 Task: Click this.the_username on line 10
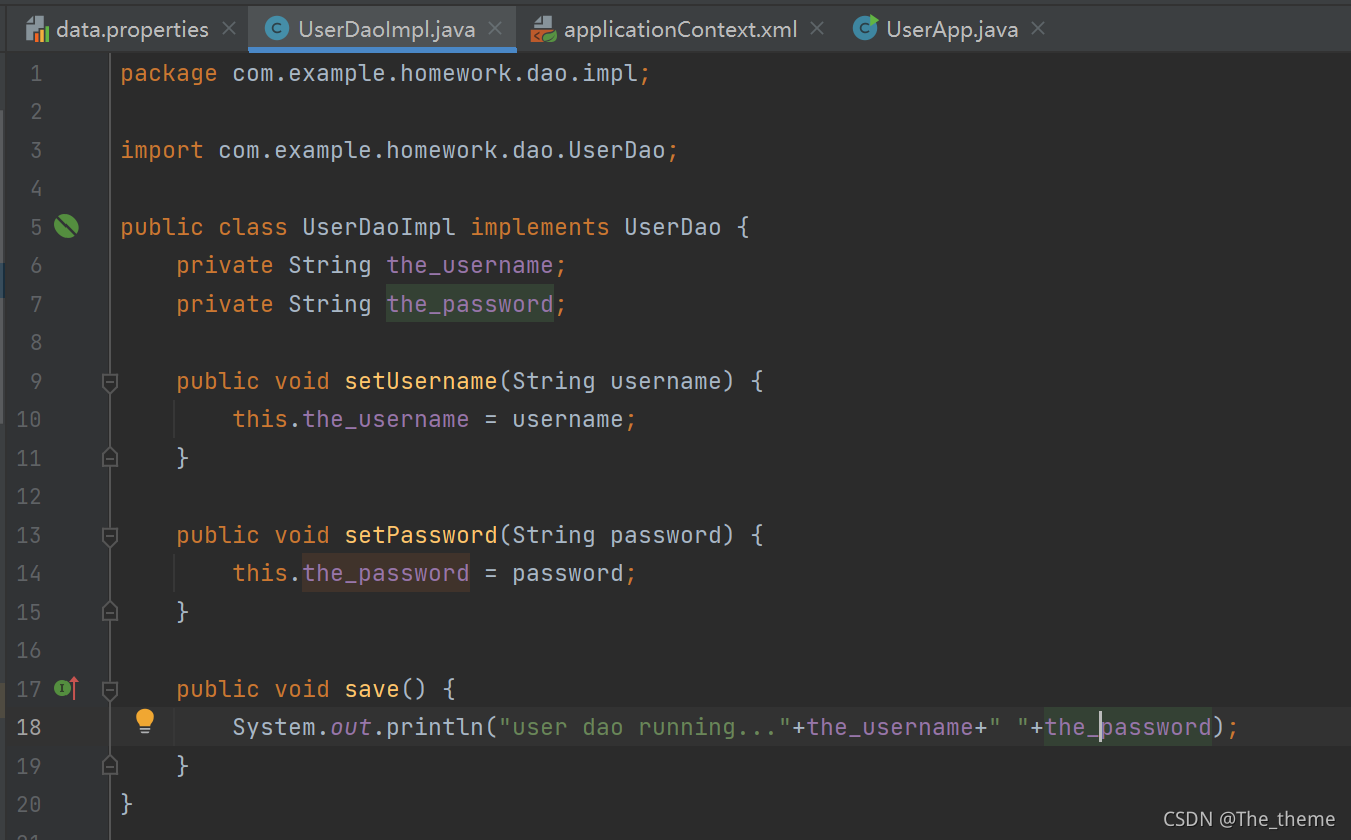351,419
